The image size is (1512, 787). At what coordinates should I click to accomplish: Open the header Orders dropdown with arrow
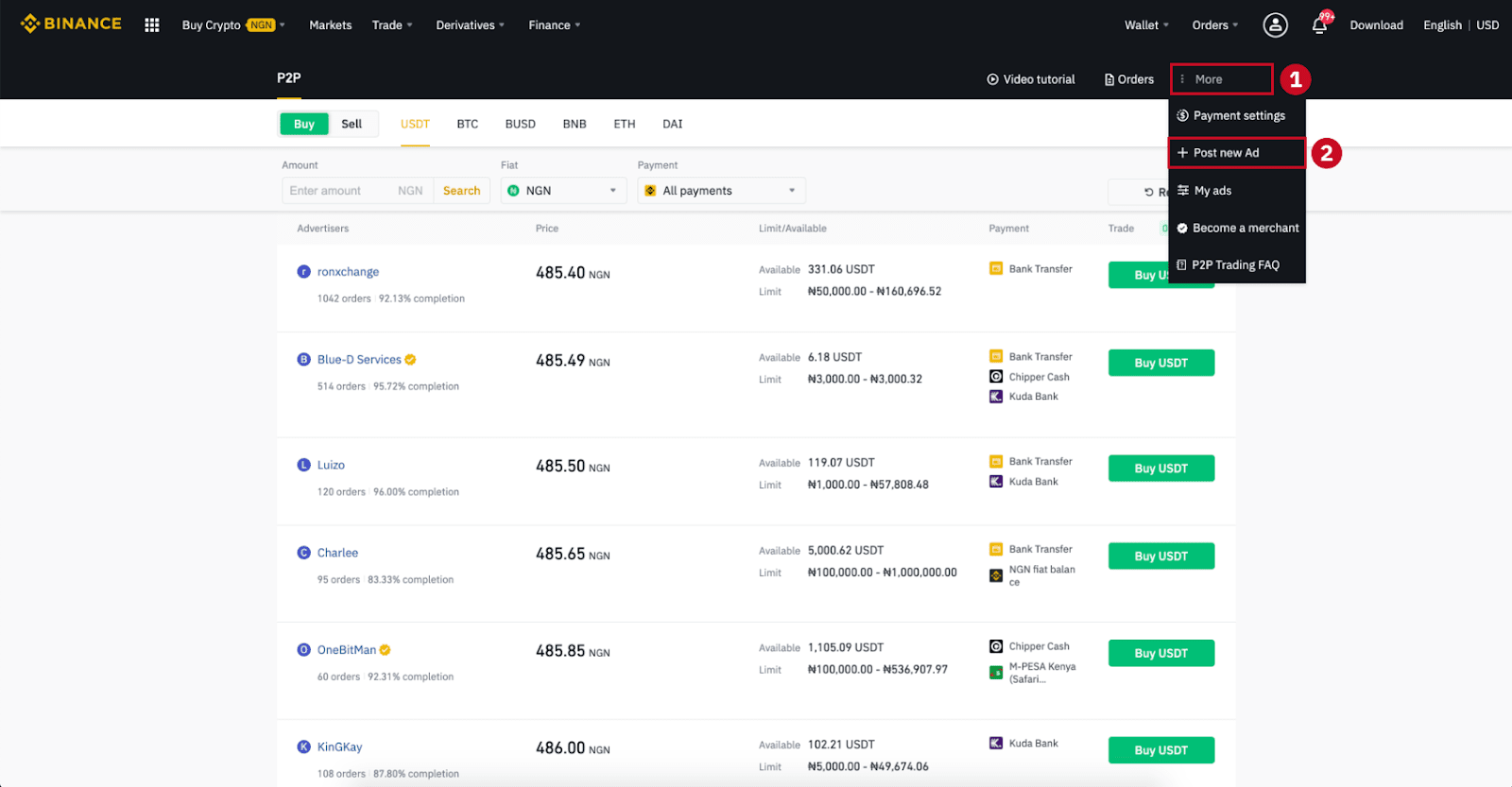coord(1215,25)
